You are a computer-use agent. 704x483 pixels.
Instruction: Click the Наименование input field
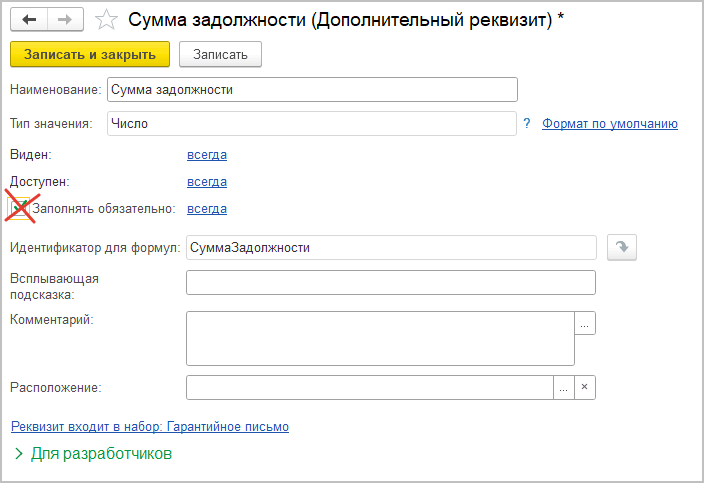coord(312,90)
